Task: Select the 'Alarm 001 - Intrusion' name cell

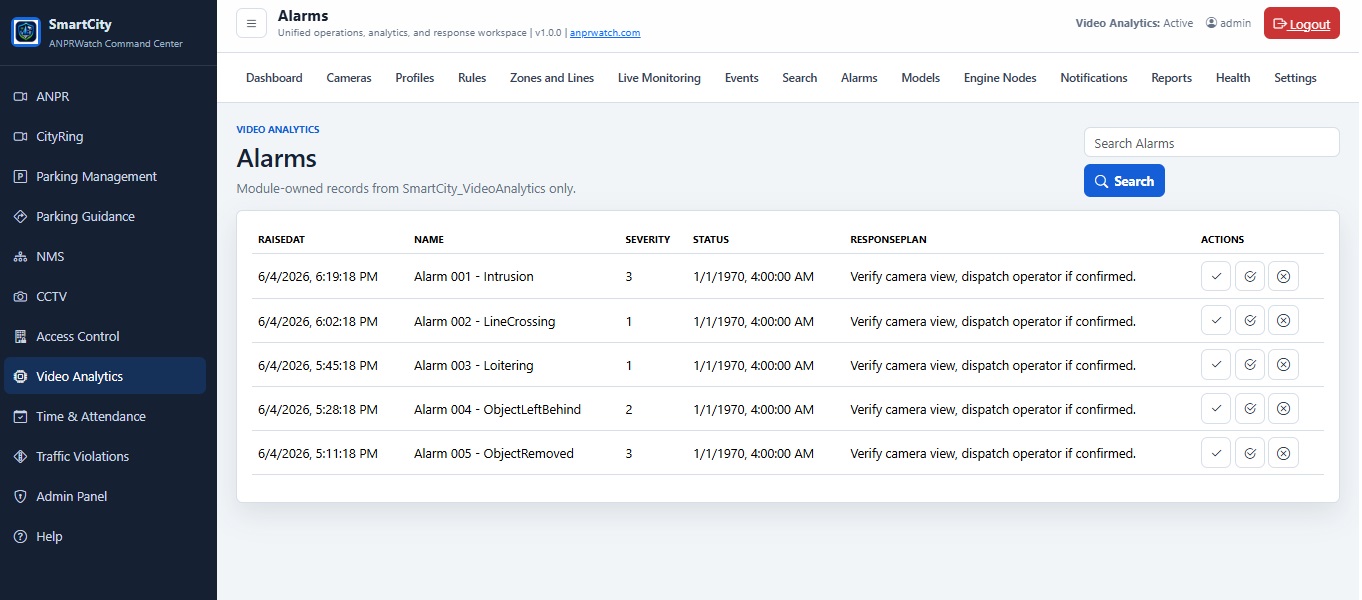Action: click(474, 277)
